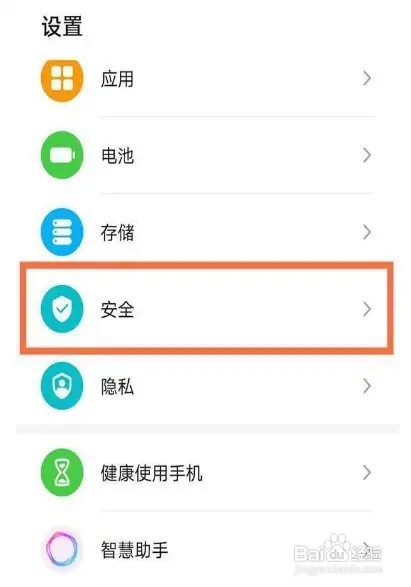Open the chevron arrow beside 存储
This screenshot has width=411, height=587.
[367, 232]
